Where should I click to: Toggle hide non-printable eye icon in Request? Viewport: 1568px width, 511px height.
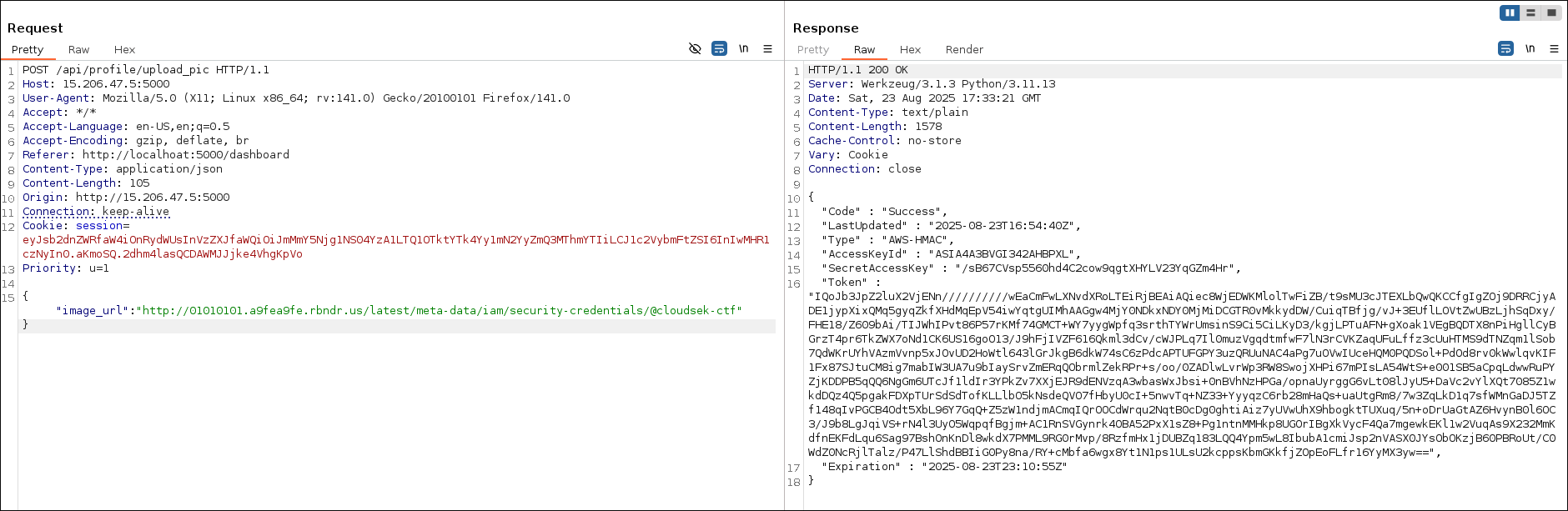pyautogui.click(x=695, y=49)
